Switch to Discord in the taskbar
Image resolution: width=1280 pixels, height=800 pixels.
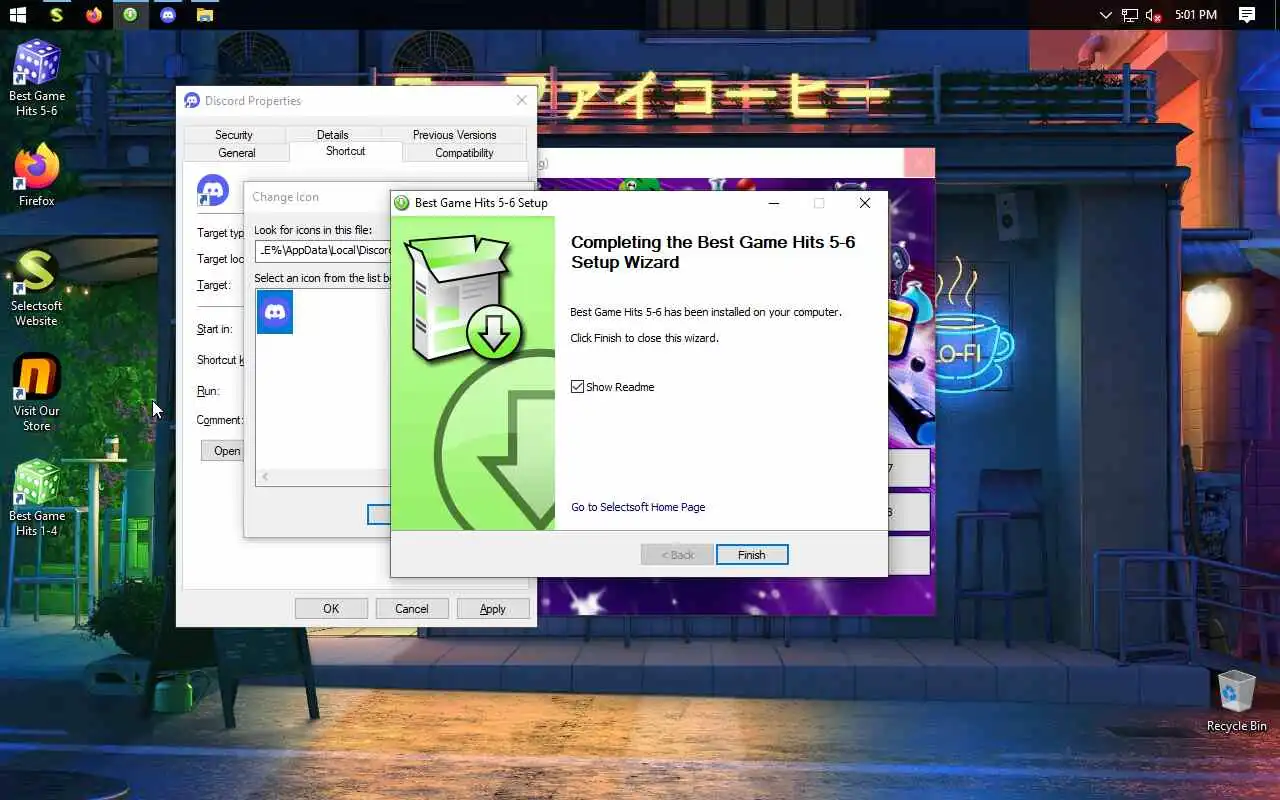pyautogui.click(x=168, y=15)
